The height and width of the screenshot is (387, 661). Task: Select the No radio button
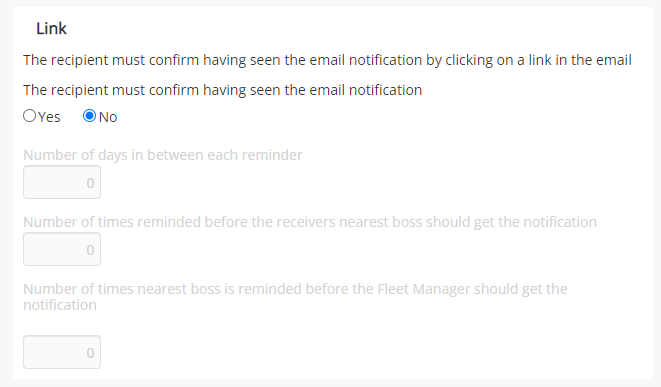[89, 116]
